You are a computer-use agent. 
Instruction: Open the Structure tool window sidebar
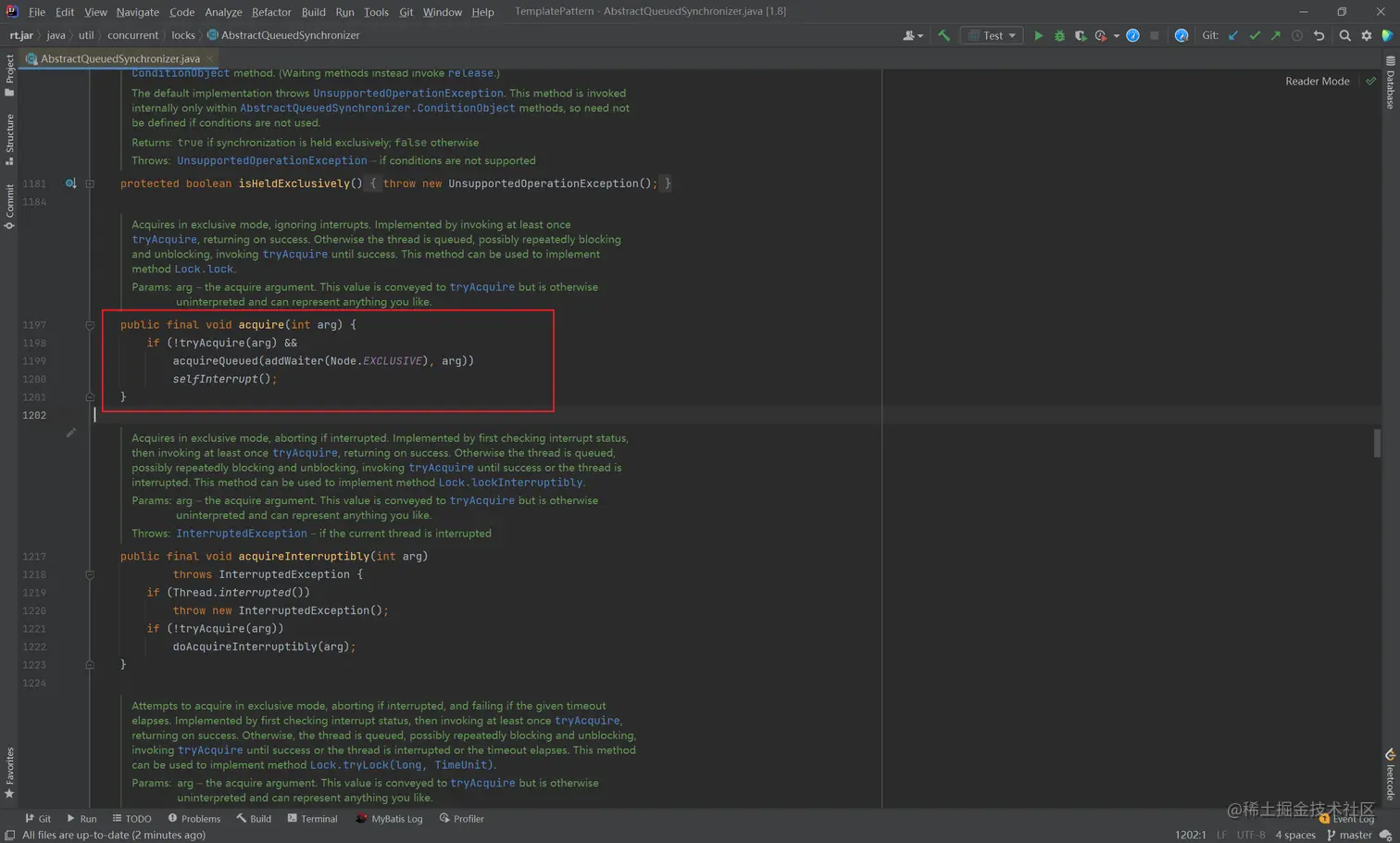click(x=9, y=140)
